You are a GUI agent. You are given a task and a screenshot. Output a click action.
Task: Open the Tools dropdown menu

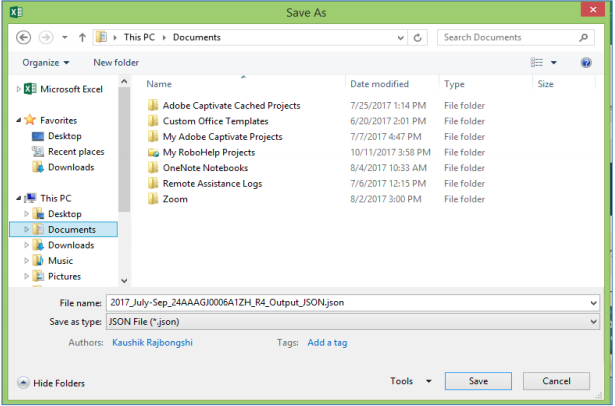(x=411, y=381)
